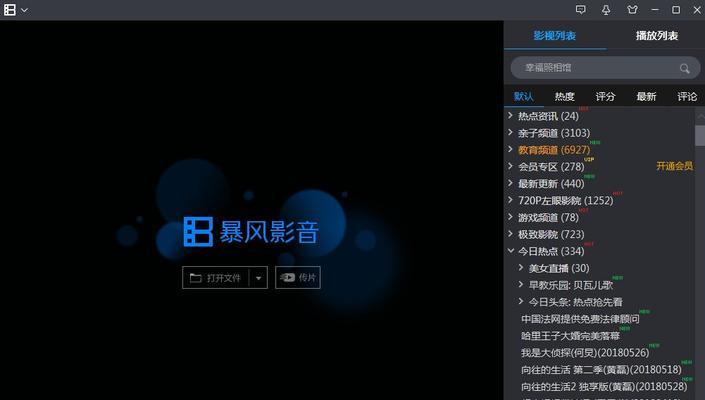This screenshot has width=705, height=400.
Task: Expand the 720P左眼影院 (1252) category
Action: coord(510,200)
